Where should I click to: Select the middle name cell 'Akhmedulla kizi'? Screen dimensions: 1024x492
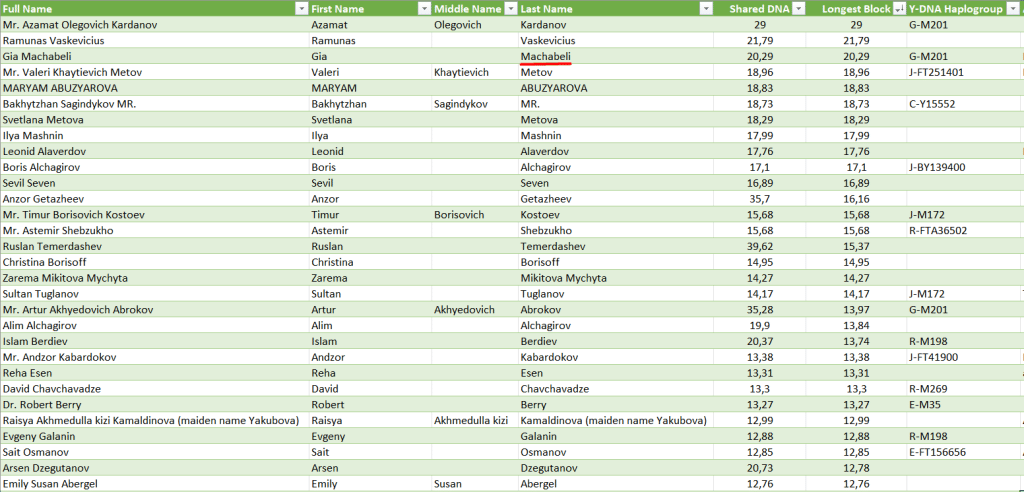(472, 420)
